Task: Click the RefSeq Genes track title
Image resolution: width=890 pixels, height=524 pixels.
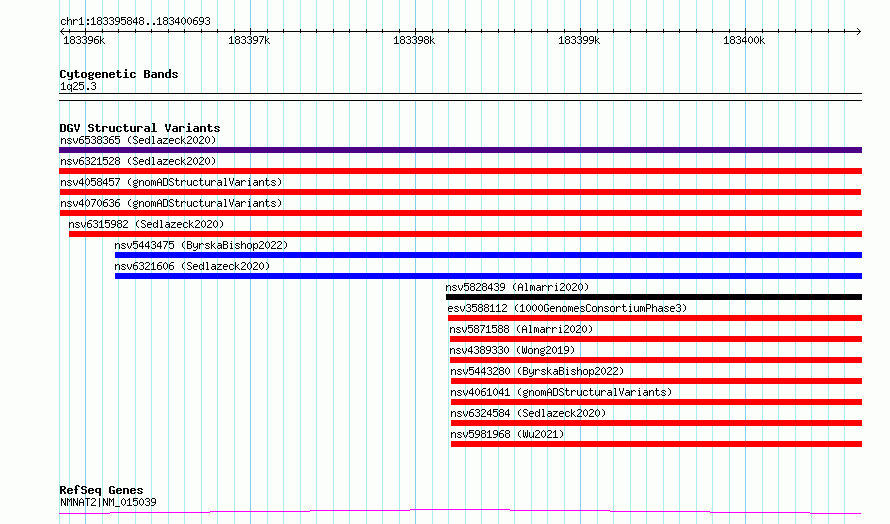Action: click(101, 490)
